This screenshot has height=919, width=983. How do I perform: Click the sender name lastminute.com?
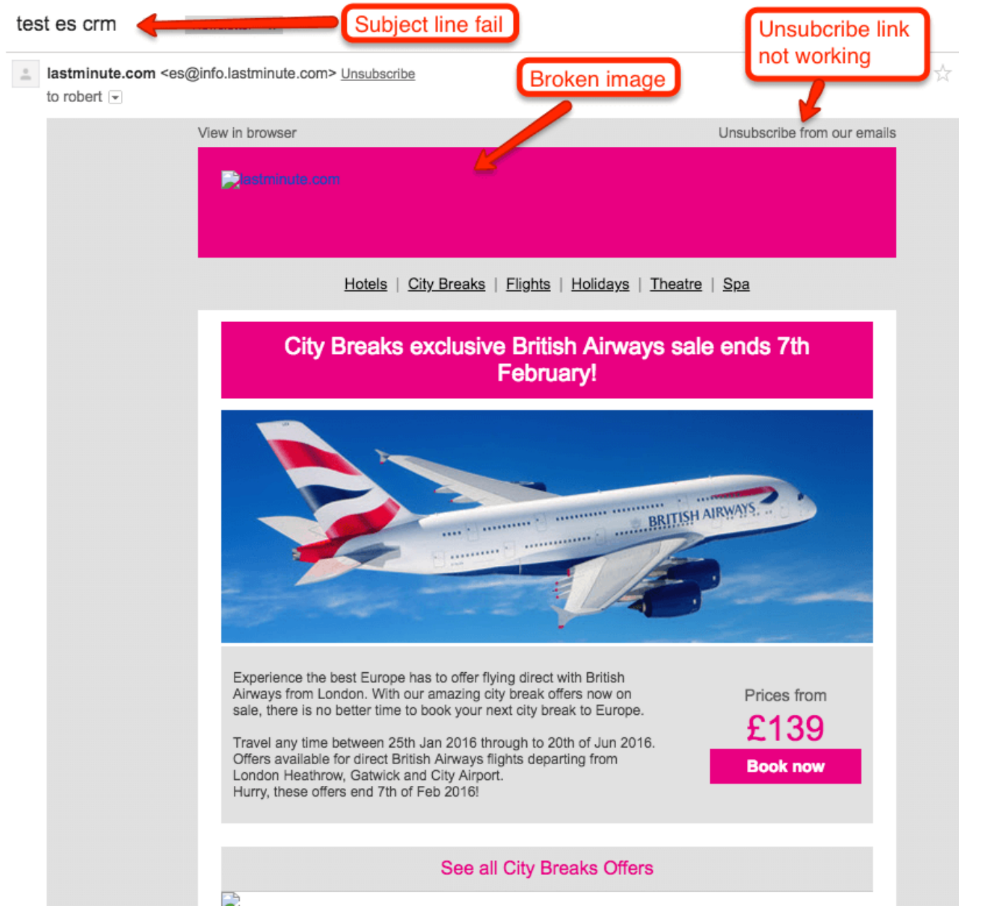(101, 73)
